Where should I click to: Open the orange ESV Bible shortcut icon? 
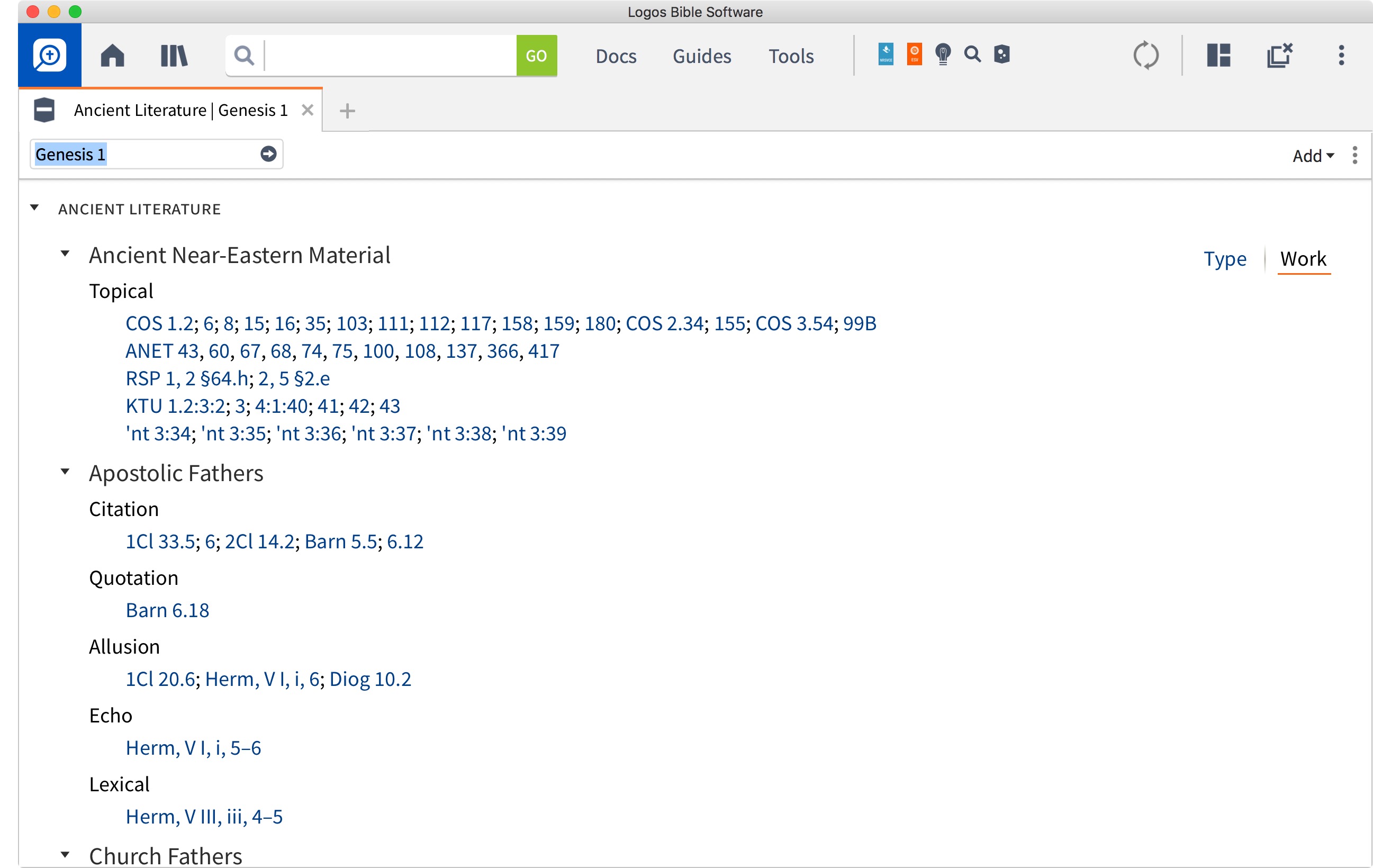click(914, 54)
